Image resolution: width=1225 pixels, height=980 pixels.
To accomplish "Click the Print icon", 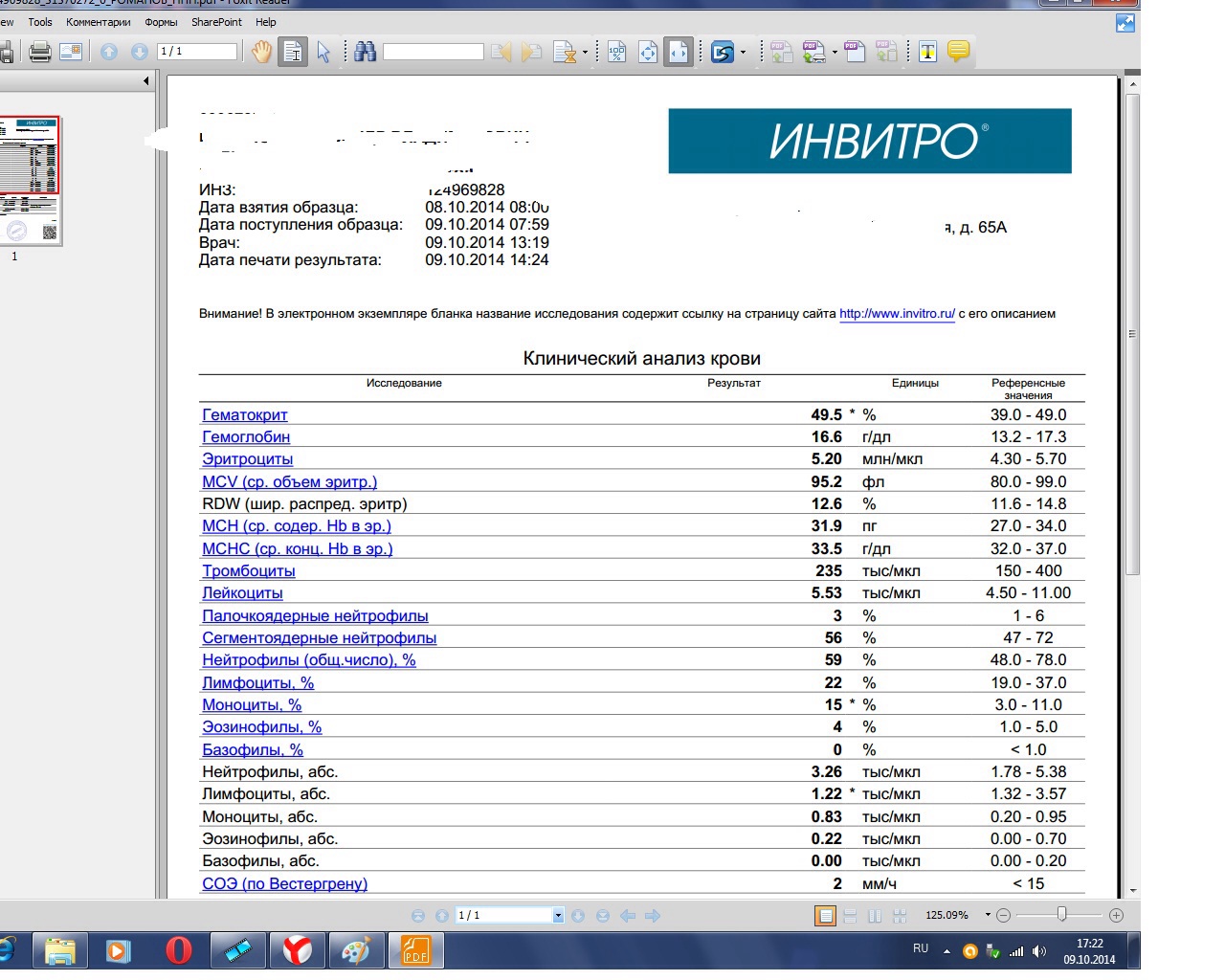I will (40, 52).
